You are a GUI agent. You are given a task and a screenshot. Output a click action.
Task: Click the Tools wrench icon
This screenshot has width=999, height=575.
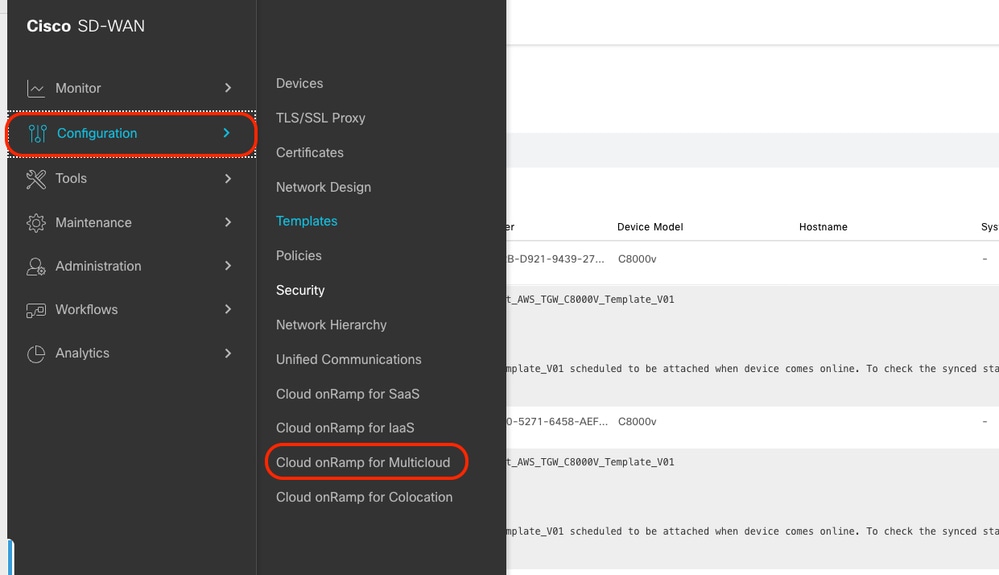pos(36,179)
